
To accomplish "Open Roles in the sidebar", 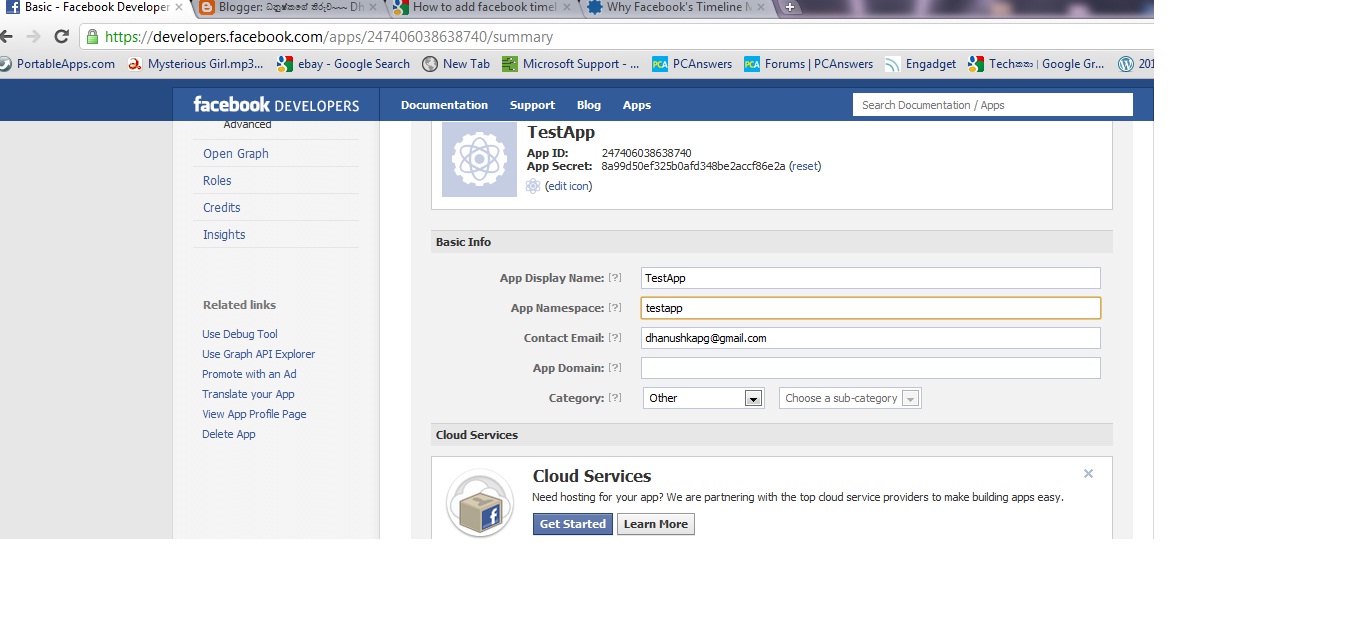I will click(x=217, y=181).
